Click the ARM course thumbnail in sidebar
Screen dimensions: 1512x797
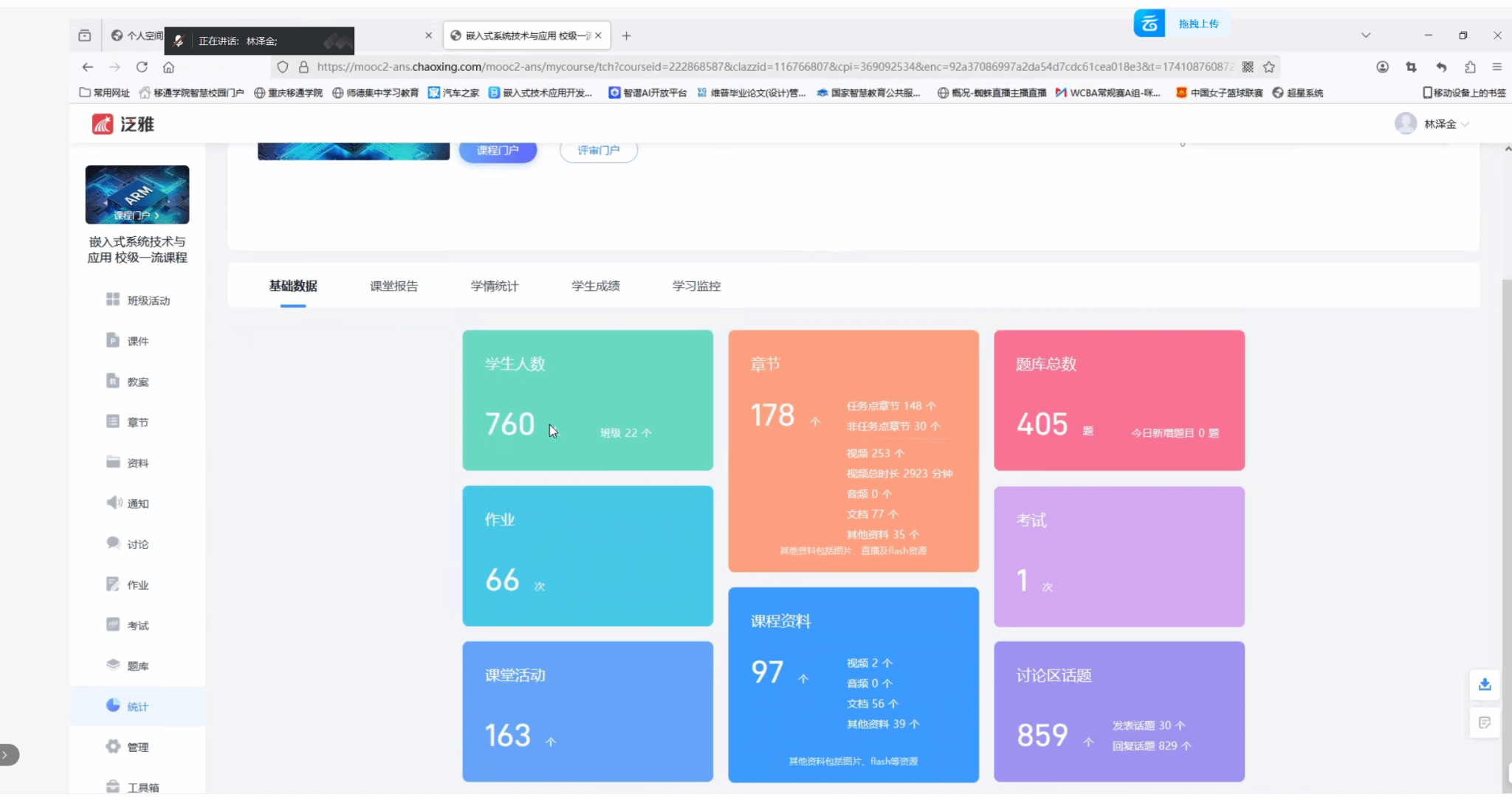137,194
